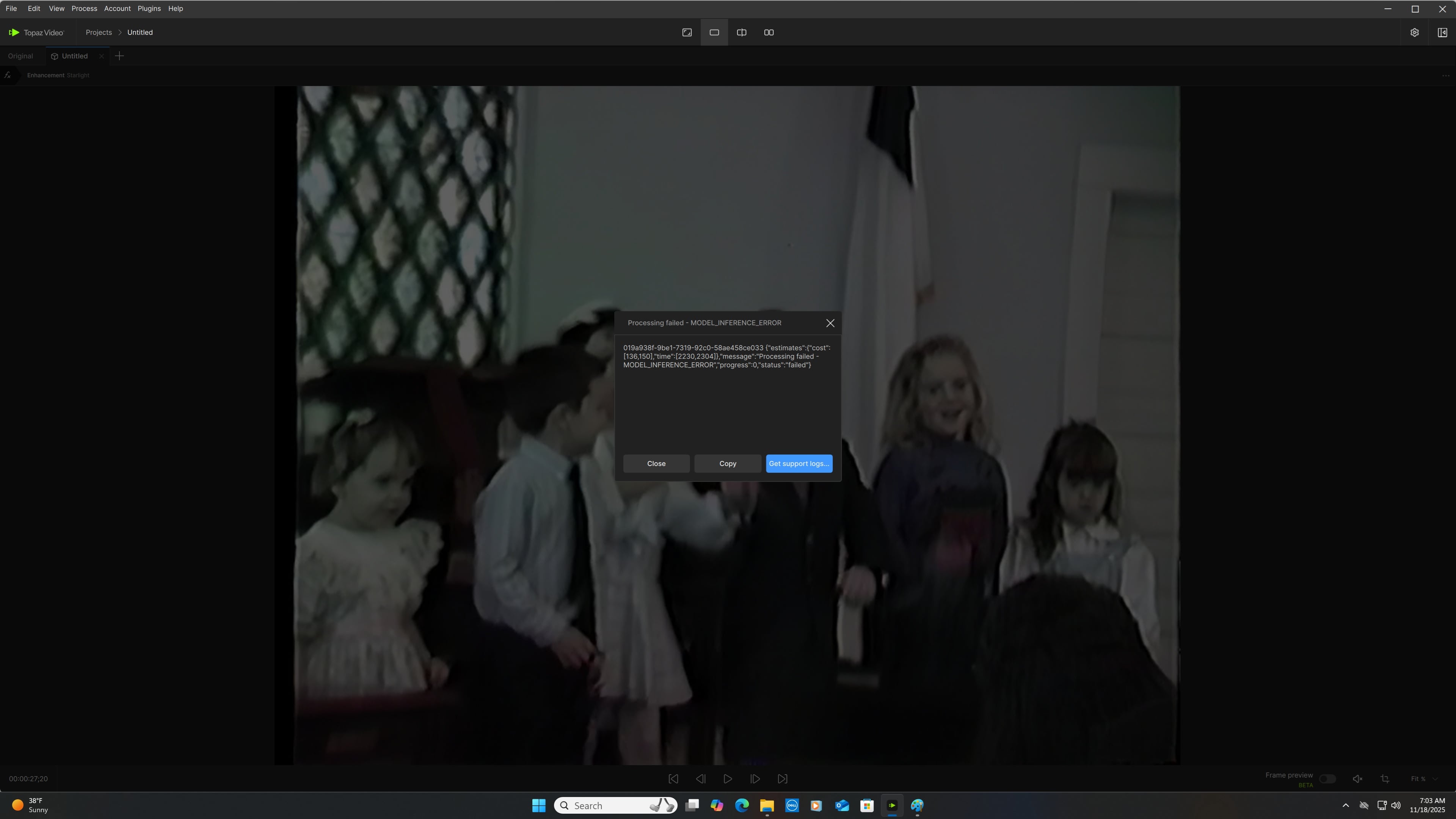The height and width of the screenshot is (819, 1456).
Task: Click the Copy button in dialog
Action: pyautogui.click(x=728, y=463)
